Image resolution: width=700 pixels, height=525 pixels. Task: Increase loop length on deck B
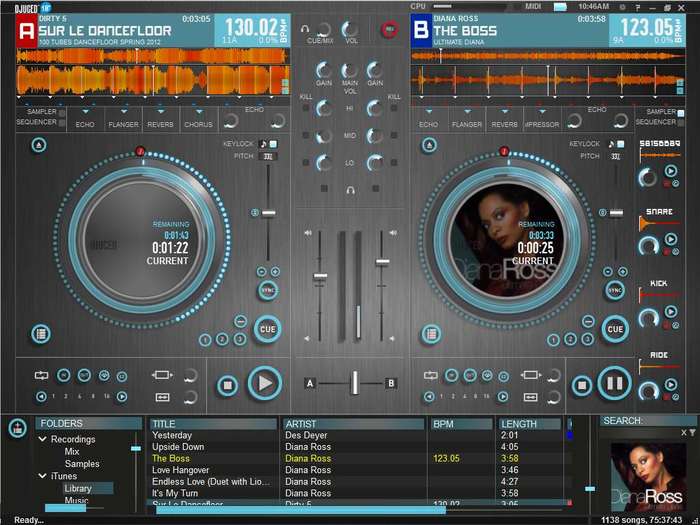pos(503,396)
